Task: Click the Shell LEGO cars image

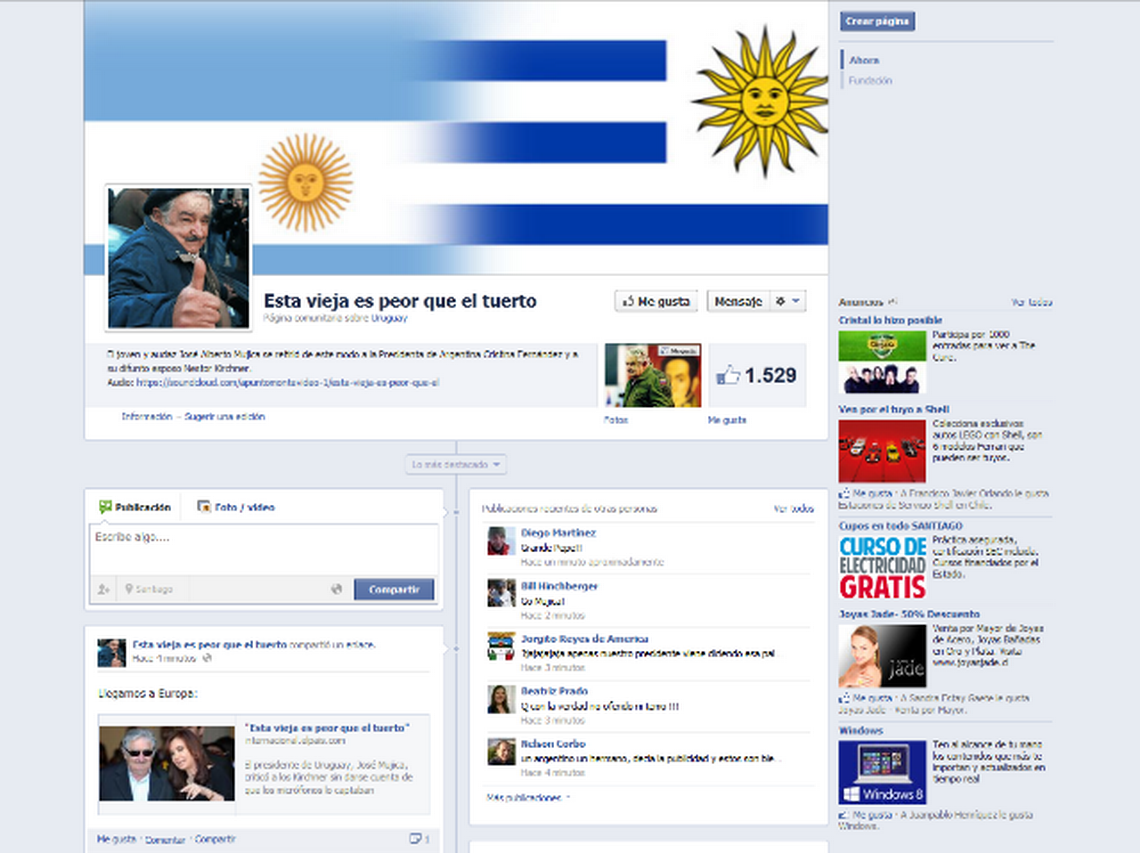Action: tap(882, 451)
